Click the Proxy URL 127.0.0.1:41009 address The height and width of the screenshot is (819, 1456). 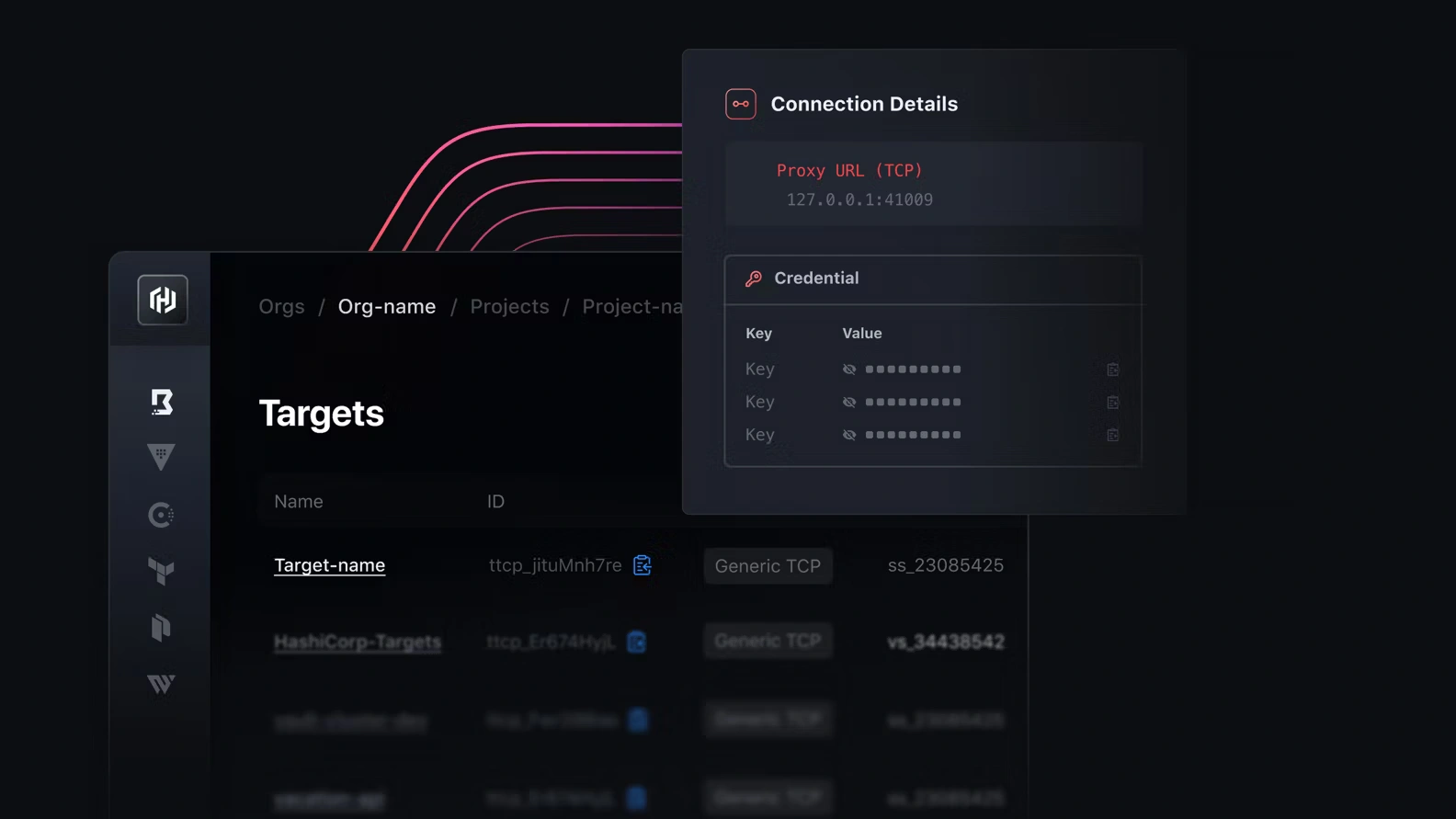tap(859, 200)
